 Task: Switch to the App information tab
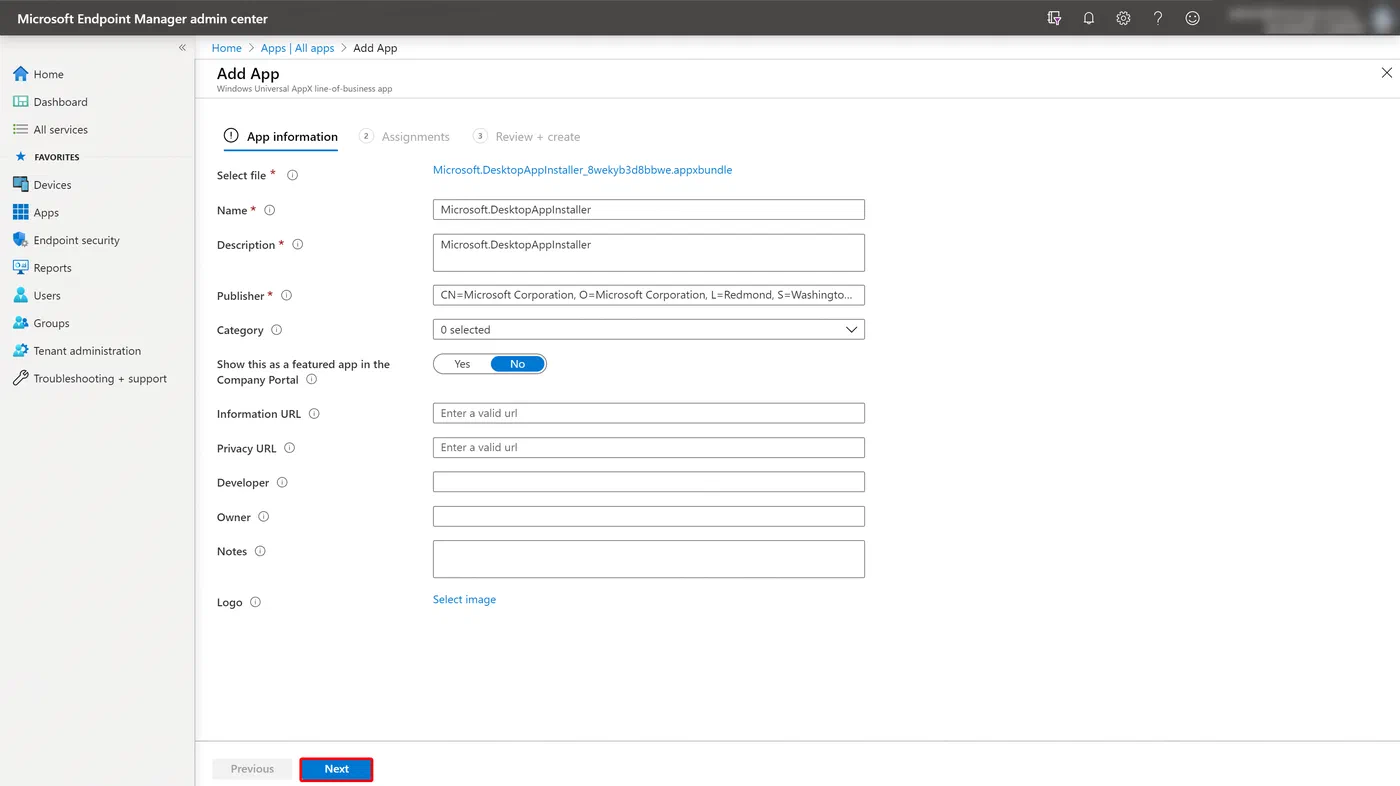pyautogui.click(x=281, y=137)
